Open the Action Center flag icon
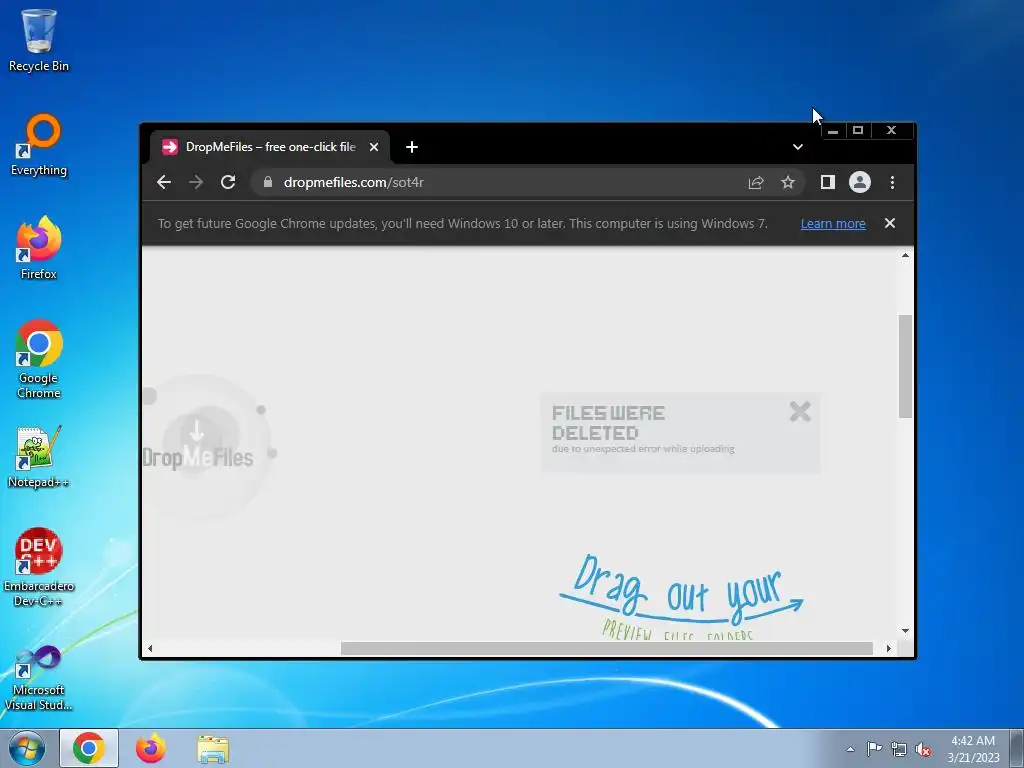 click(x=874, y=749)
